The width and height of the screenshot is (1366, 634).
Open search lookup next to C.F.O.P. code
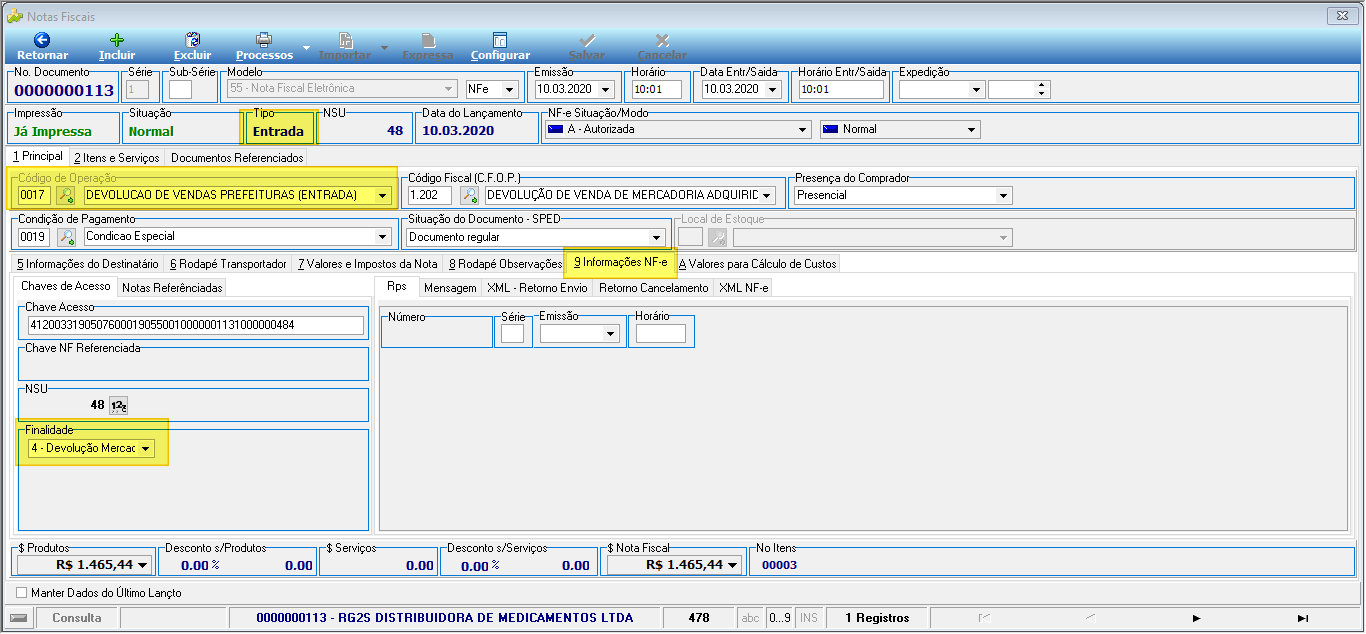click(x=469, y=195)
